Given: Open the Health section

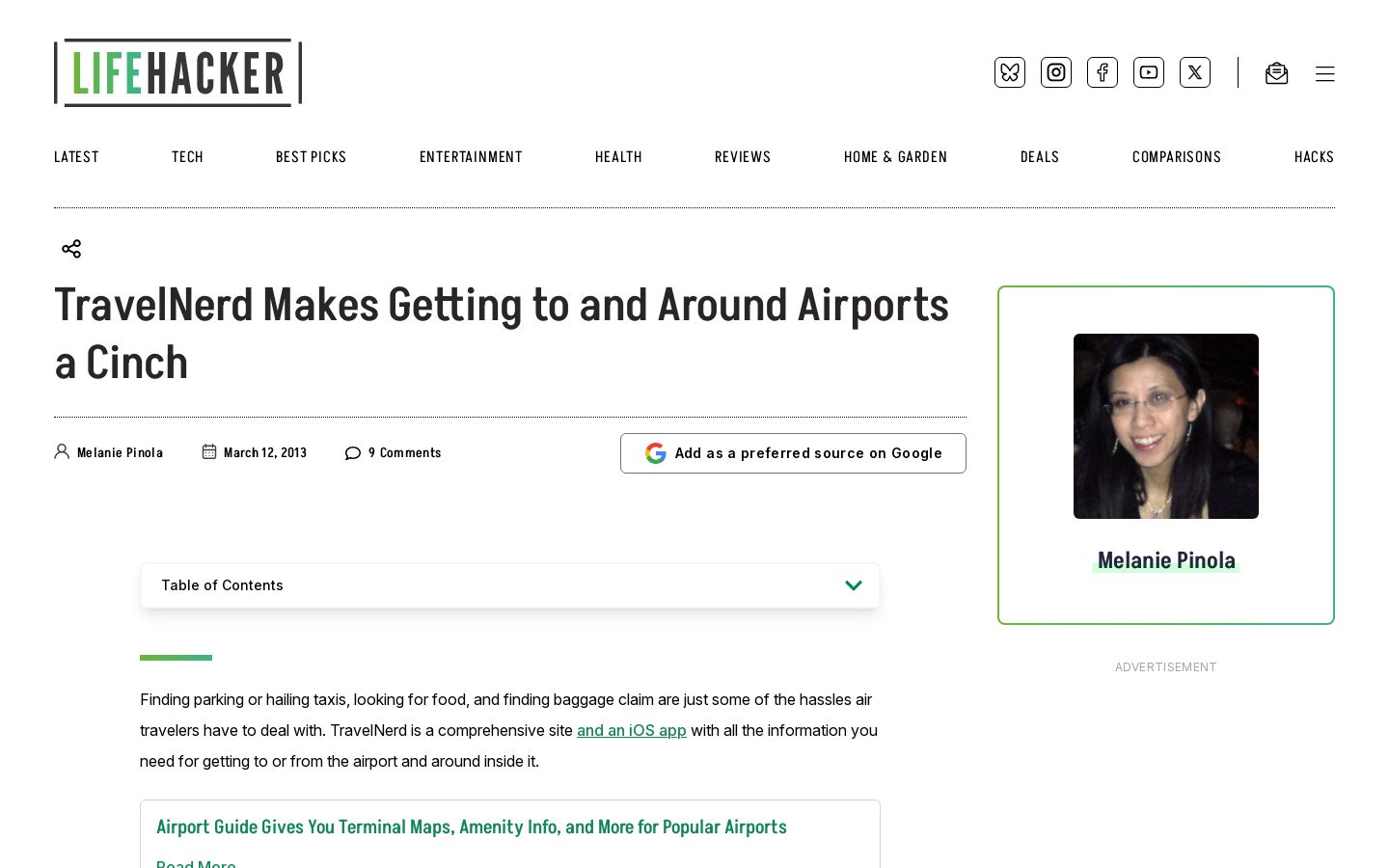Looking at the screenshot, I should pyautogui.click(x=618, y=157).
